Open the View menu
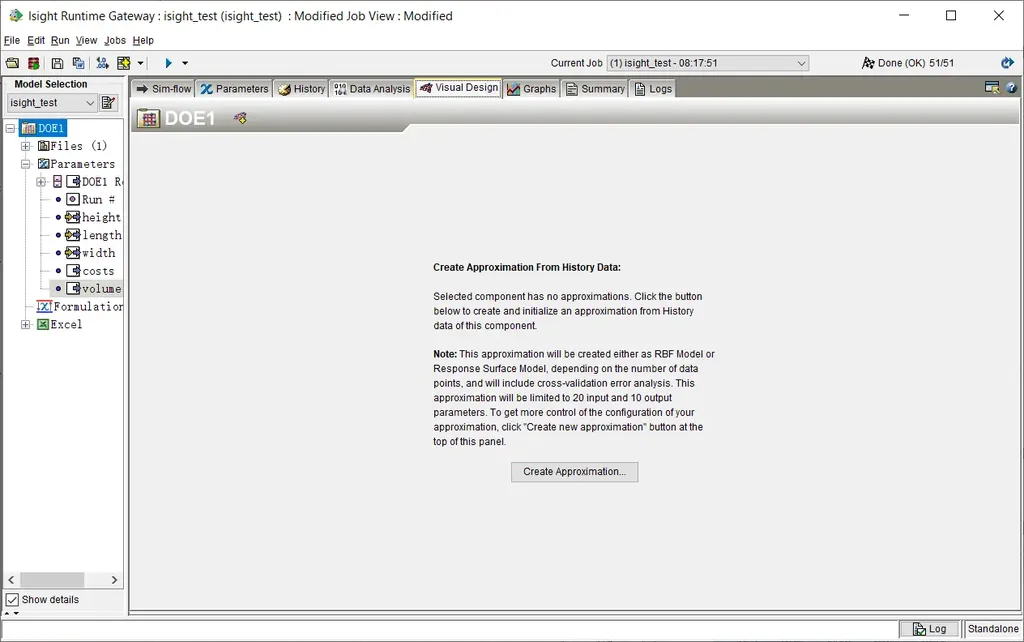Viewport: 1024px width, 642px height. point(86,40)
